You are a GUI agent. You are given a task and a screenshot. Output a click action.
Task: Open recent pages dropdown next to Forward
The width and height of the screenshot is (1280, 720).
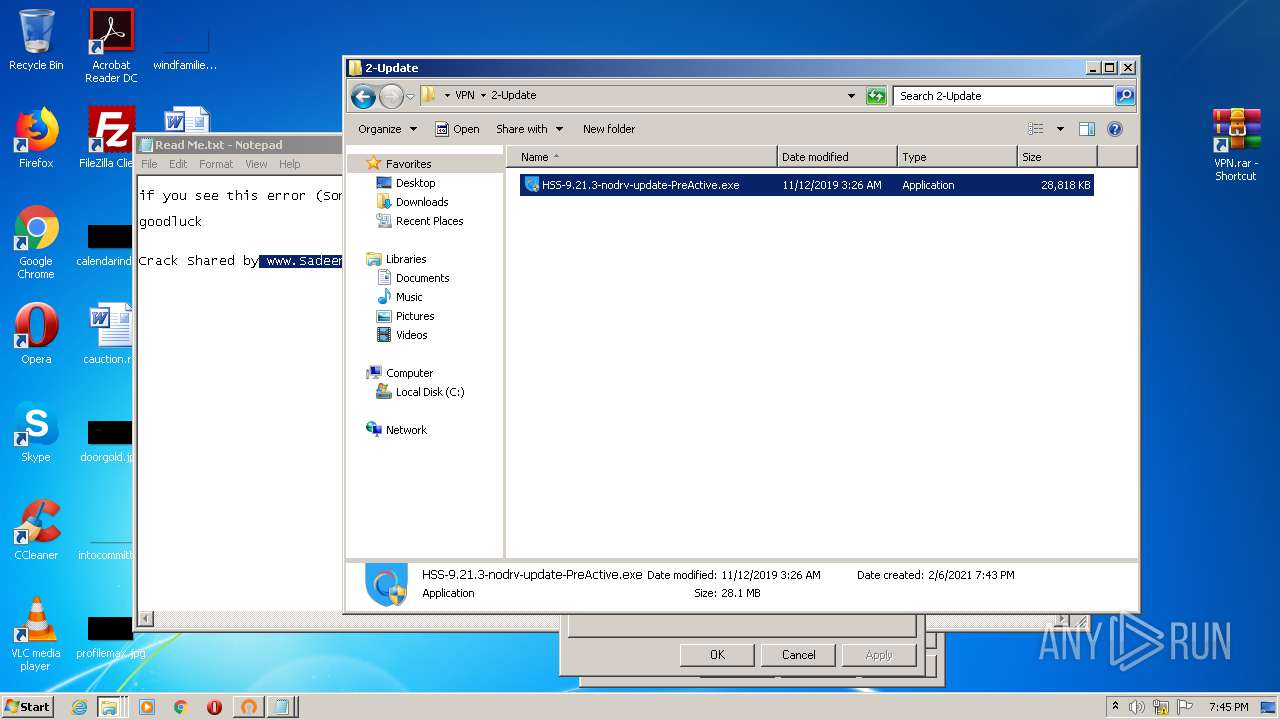[x=410, y=96]
